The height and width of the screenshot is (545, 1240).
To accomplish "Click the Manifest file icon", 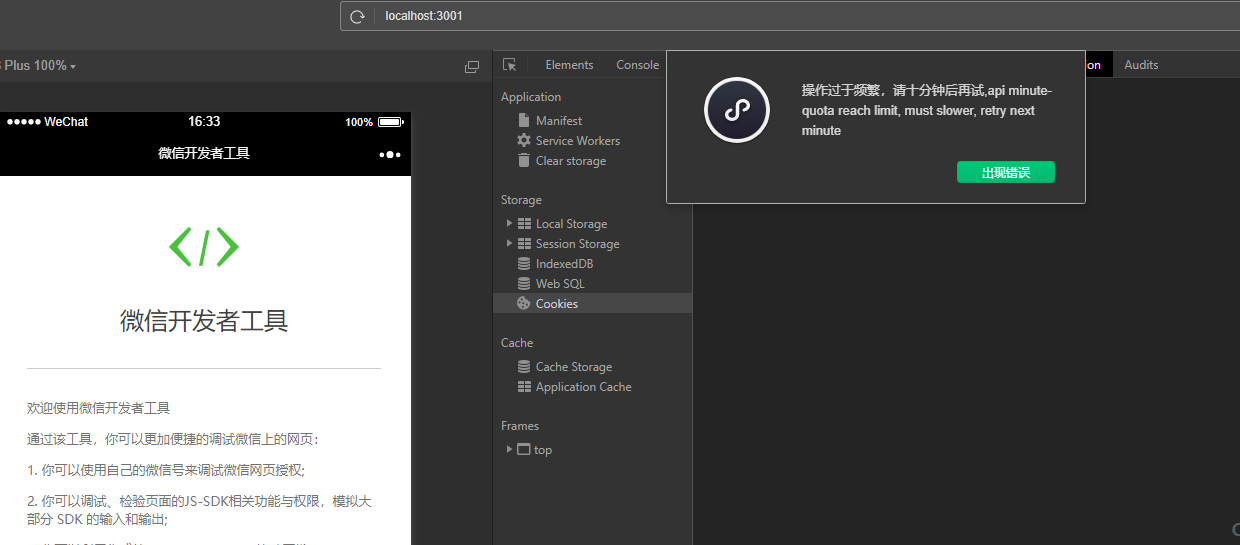I will (524, 120).
